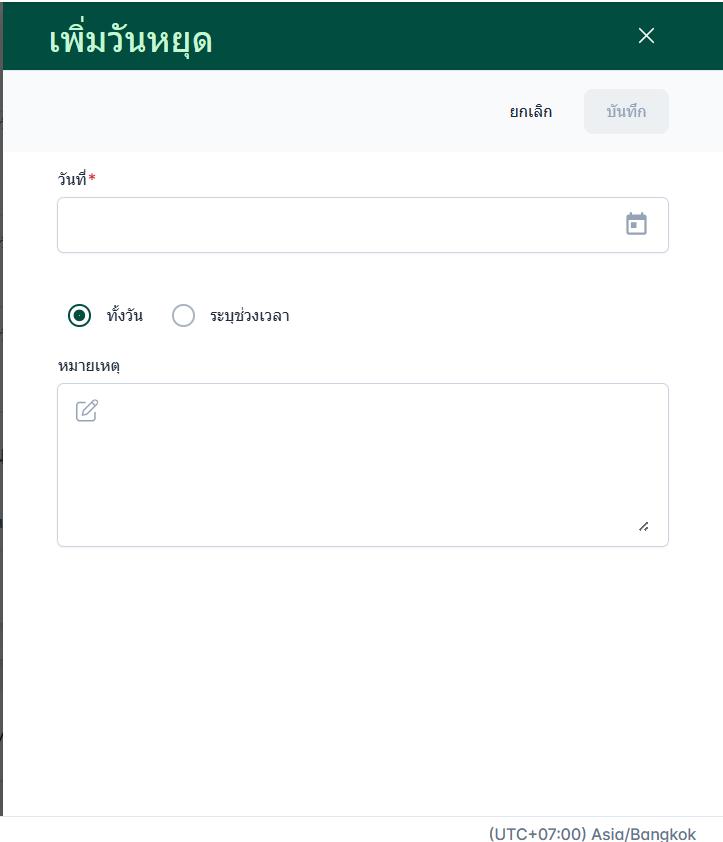Click empty green header bar area
Screen dimensions: 723x842
pos(420,36)
